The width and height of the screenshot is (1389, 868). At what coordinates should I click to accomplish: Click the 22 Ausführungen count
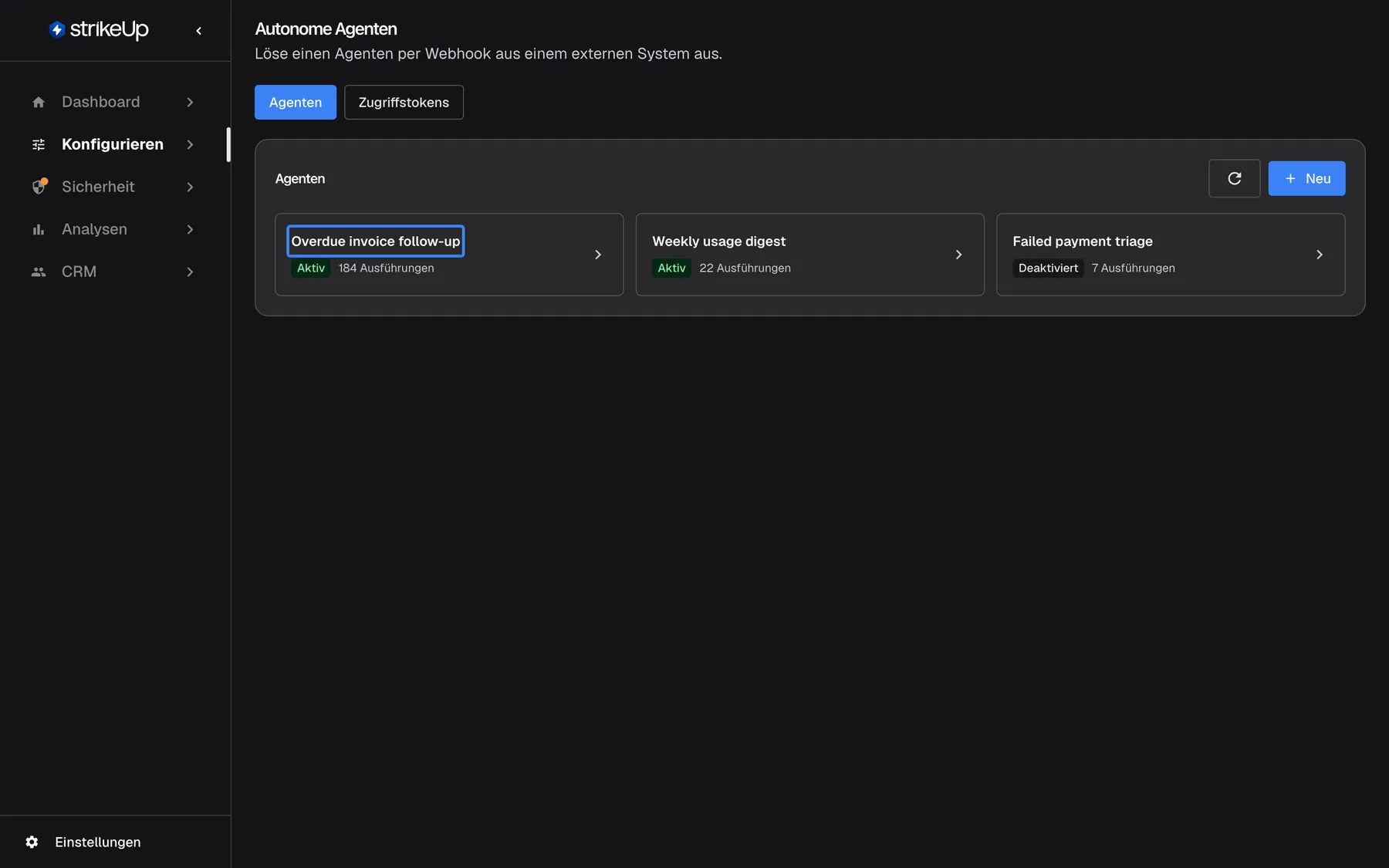pyautogui.click(x=745, y=268)
